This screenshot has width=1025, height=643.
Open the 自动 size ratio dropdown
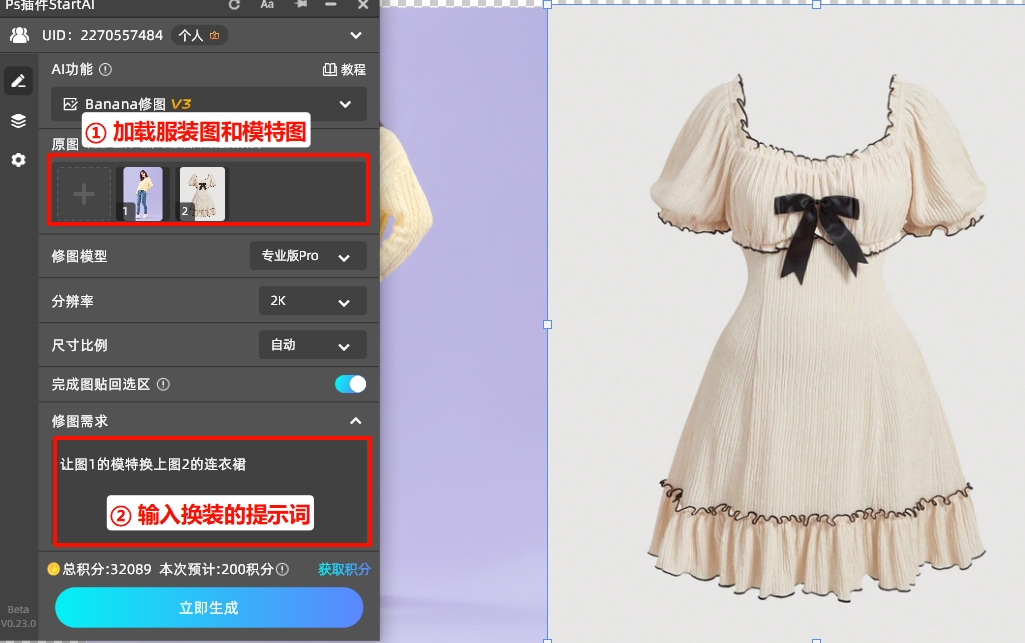pos(311,344)
